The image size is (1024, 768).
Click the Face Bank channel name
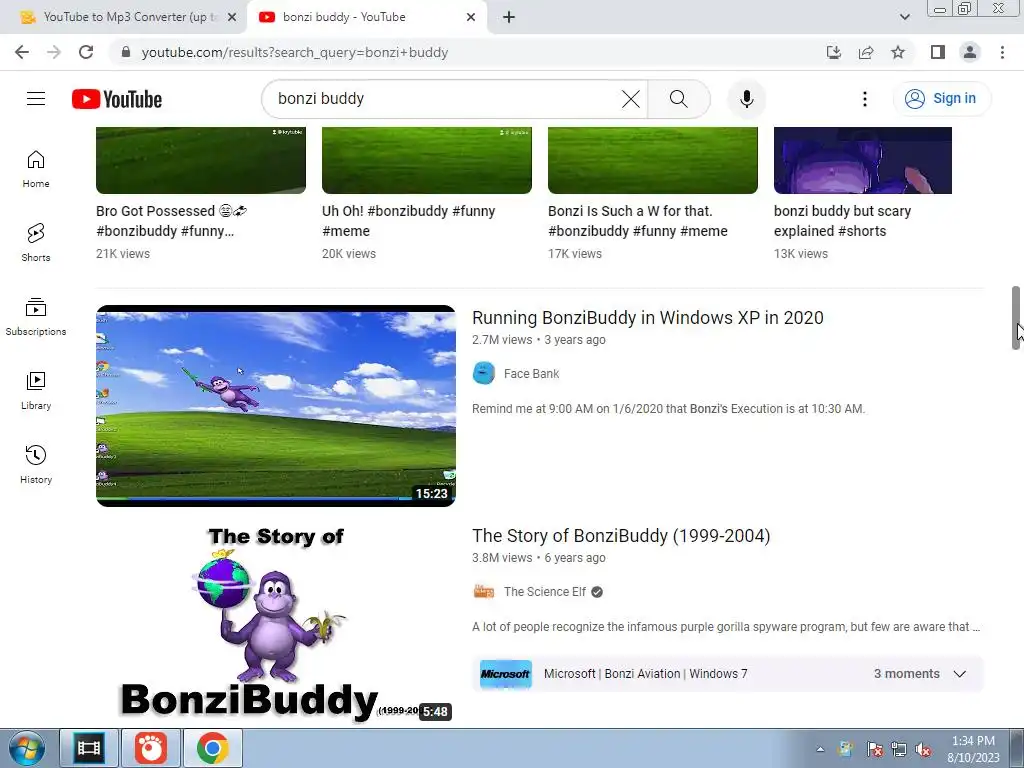point(532,374)
